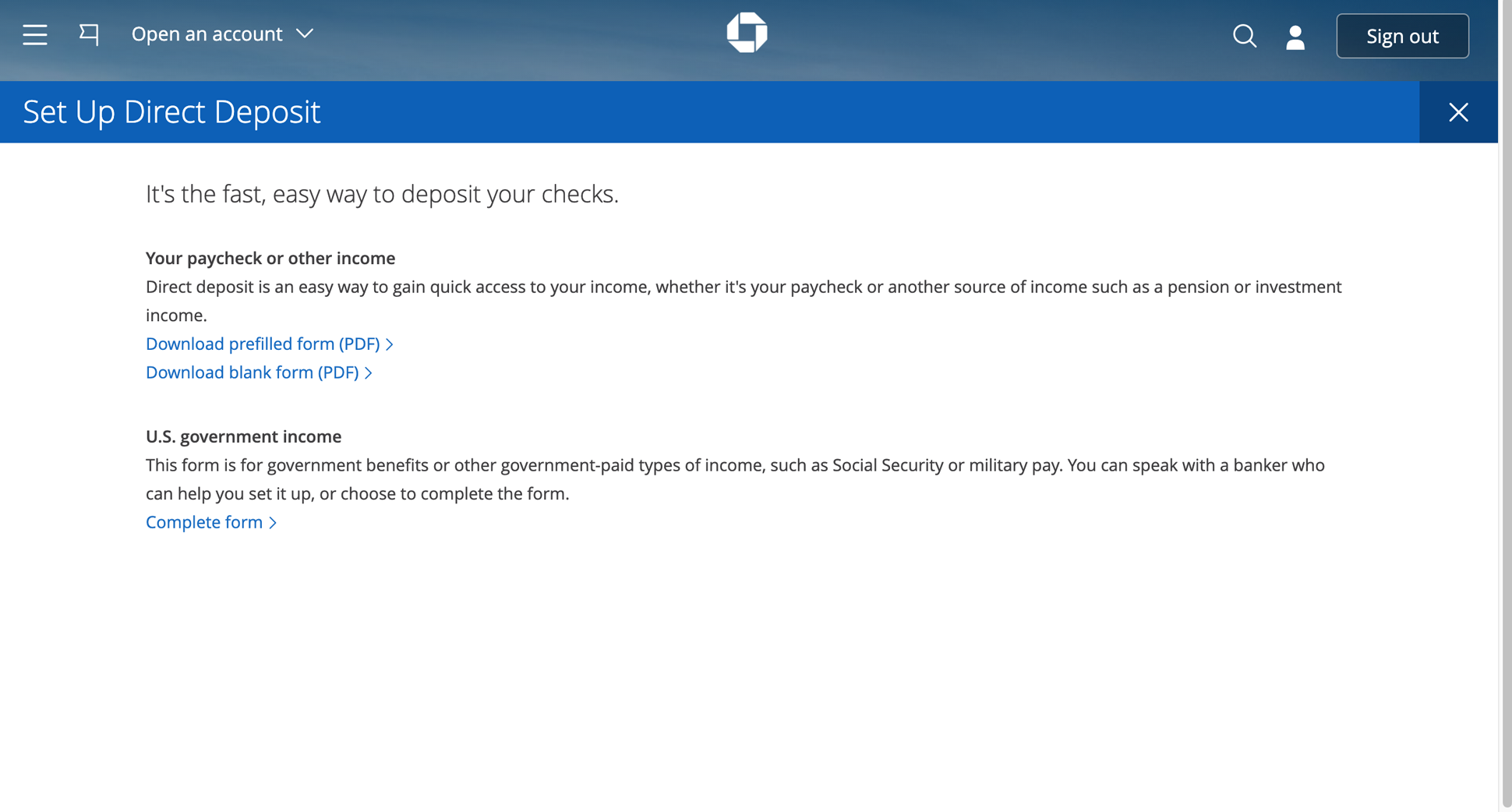Click the Sign out button
This screenshot has height=812, width=1512.
pyautogui.click(x=1402, y=36)
